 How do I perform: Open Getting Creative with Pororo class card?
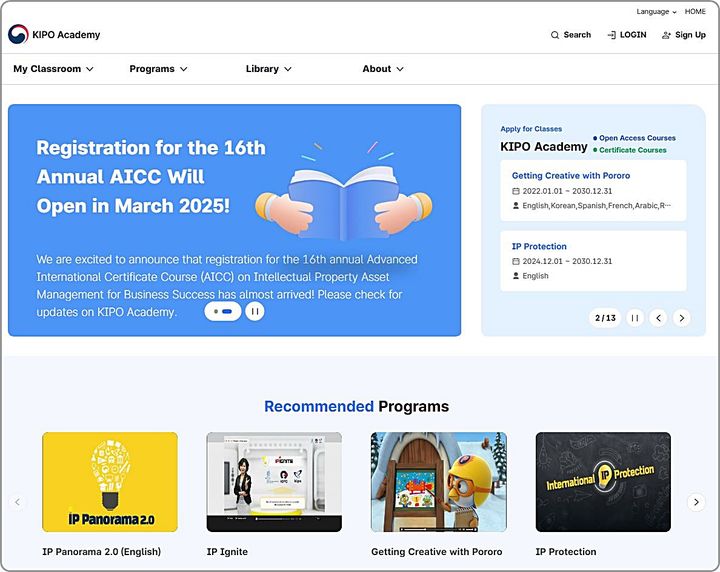point(593,190)
